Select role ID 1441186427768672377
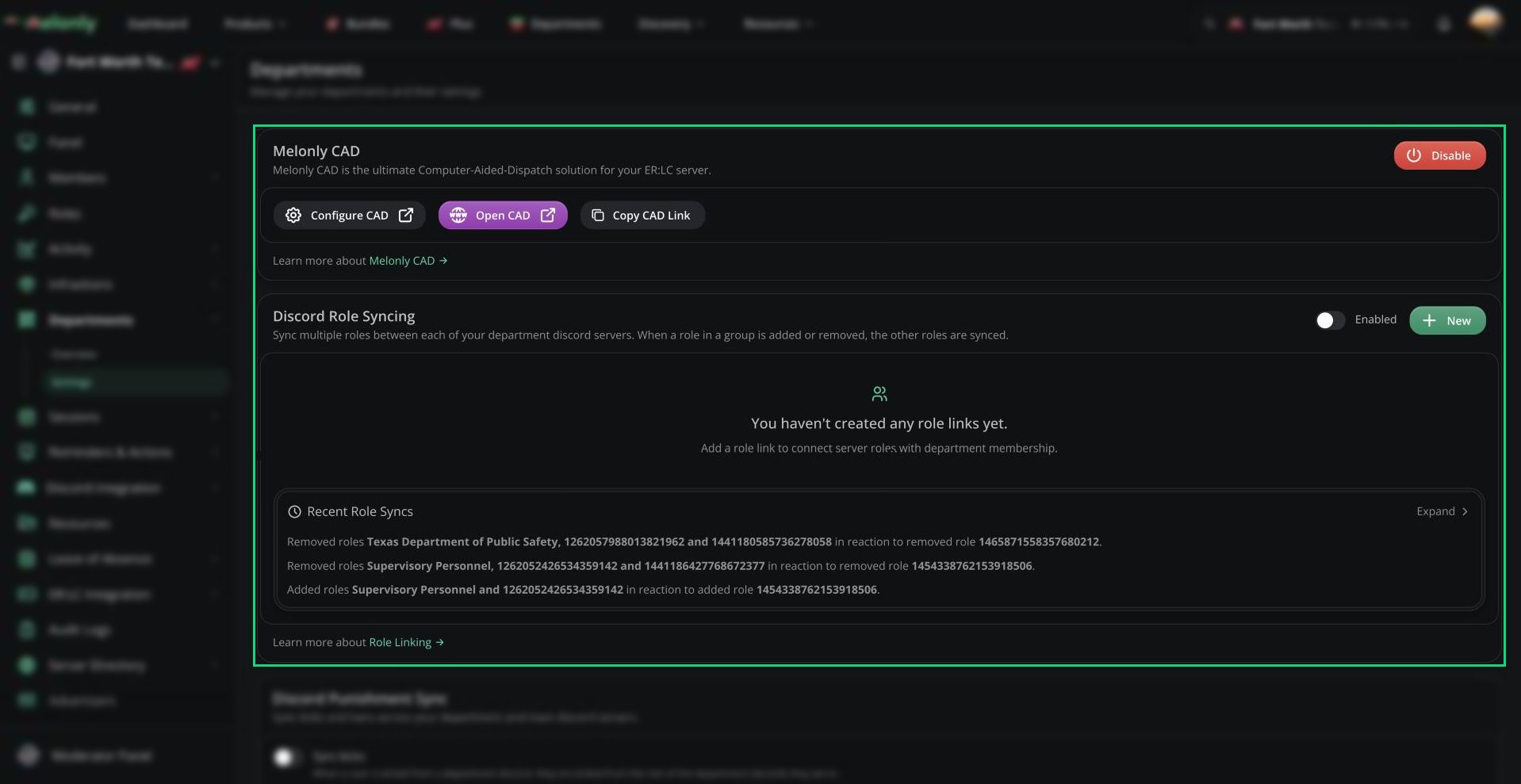The width and height of the screenshot is (1521, 784). pos(704,566)
